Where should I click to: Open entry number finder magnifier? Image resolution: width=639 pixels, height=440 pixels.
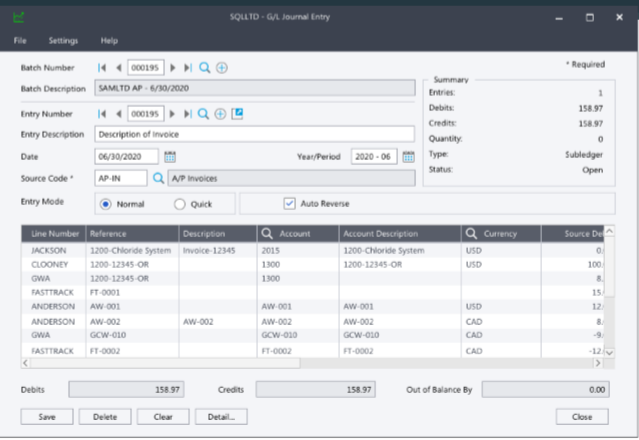(204, 113)
